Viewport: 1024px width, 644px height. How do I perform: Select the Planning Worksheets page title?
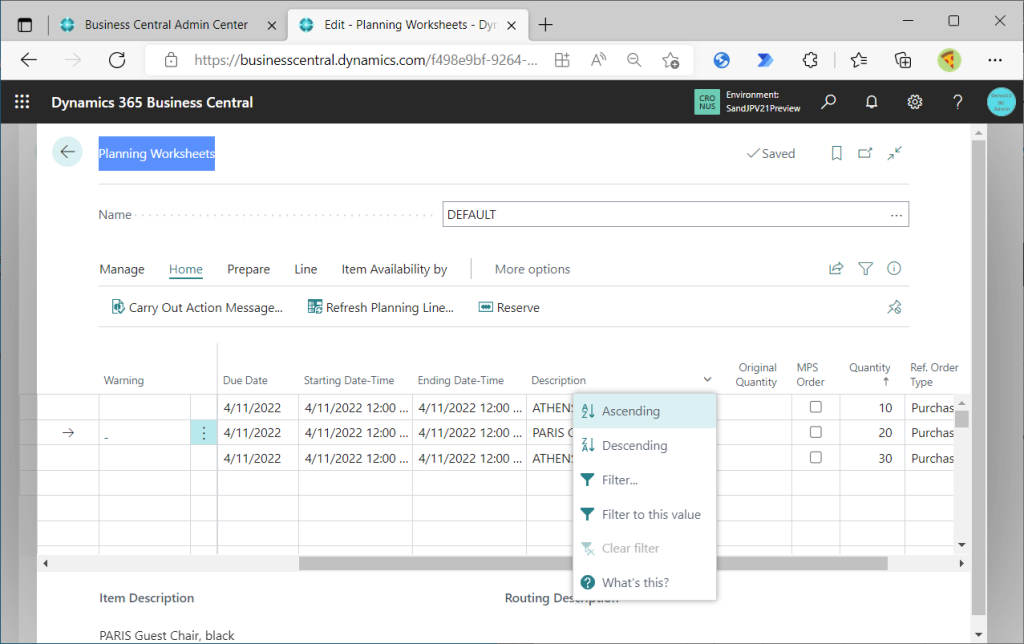point(157,153)
